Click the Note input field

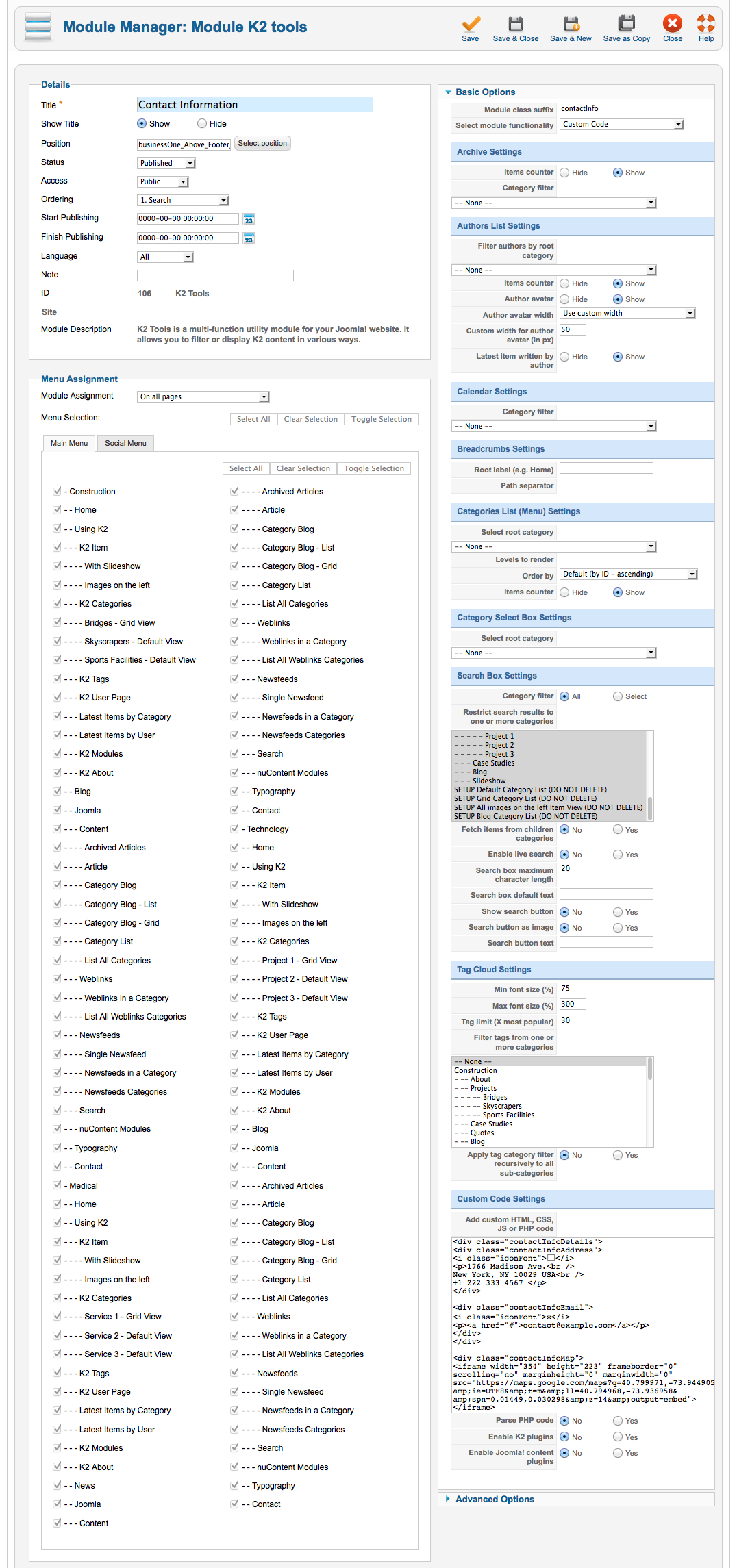click(x=215, y=275)
